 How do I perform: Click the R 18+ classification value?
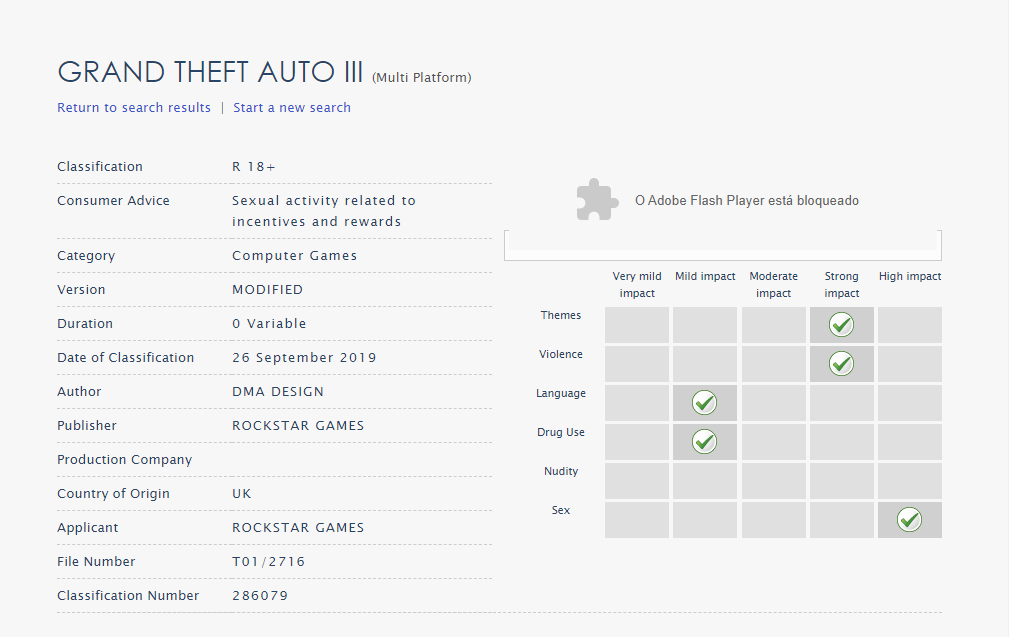coord(254,167)
